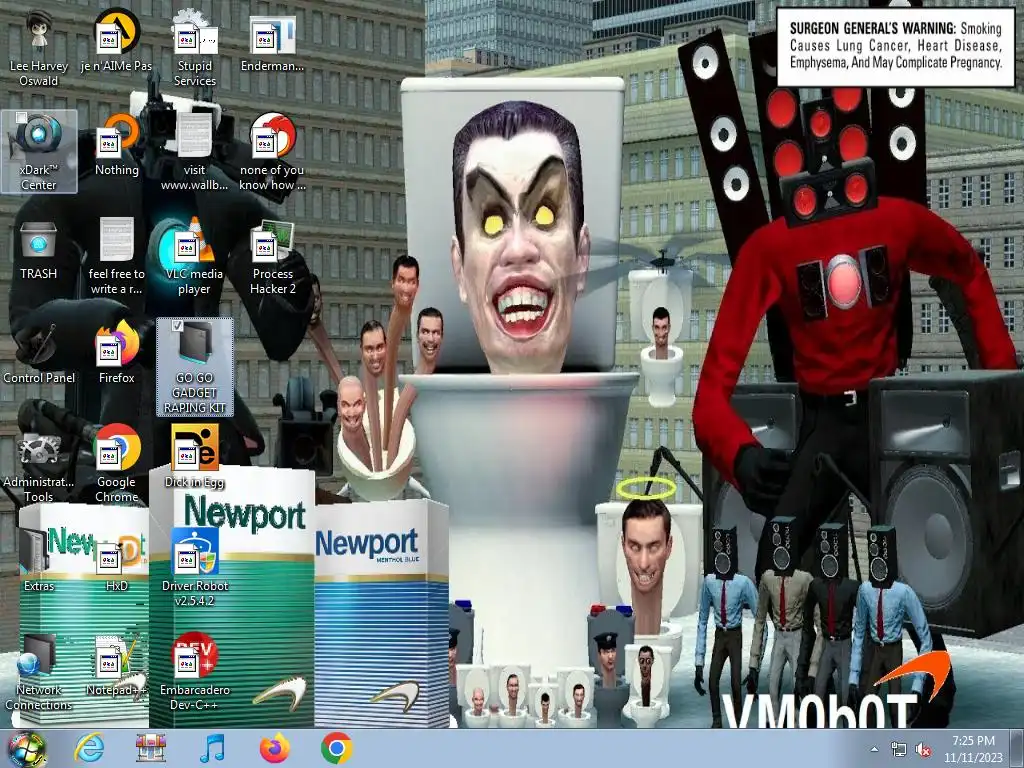Screen dimensions: 1024x768
Task: Launch Notepad++ from desktop
Action: pos(116,664)
